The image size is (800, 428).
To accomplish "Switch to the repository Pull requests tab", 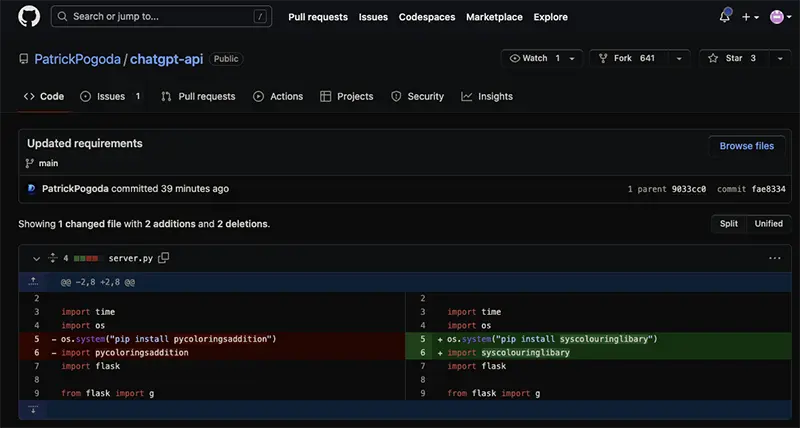I will point(198,96).
